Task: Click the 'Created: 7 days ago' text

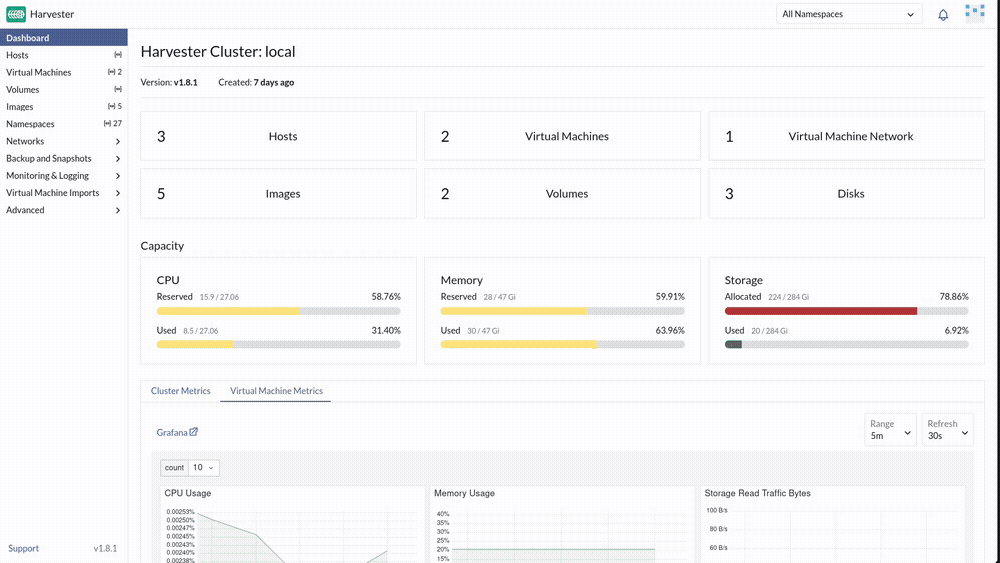Action: point(256,82)
